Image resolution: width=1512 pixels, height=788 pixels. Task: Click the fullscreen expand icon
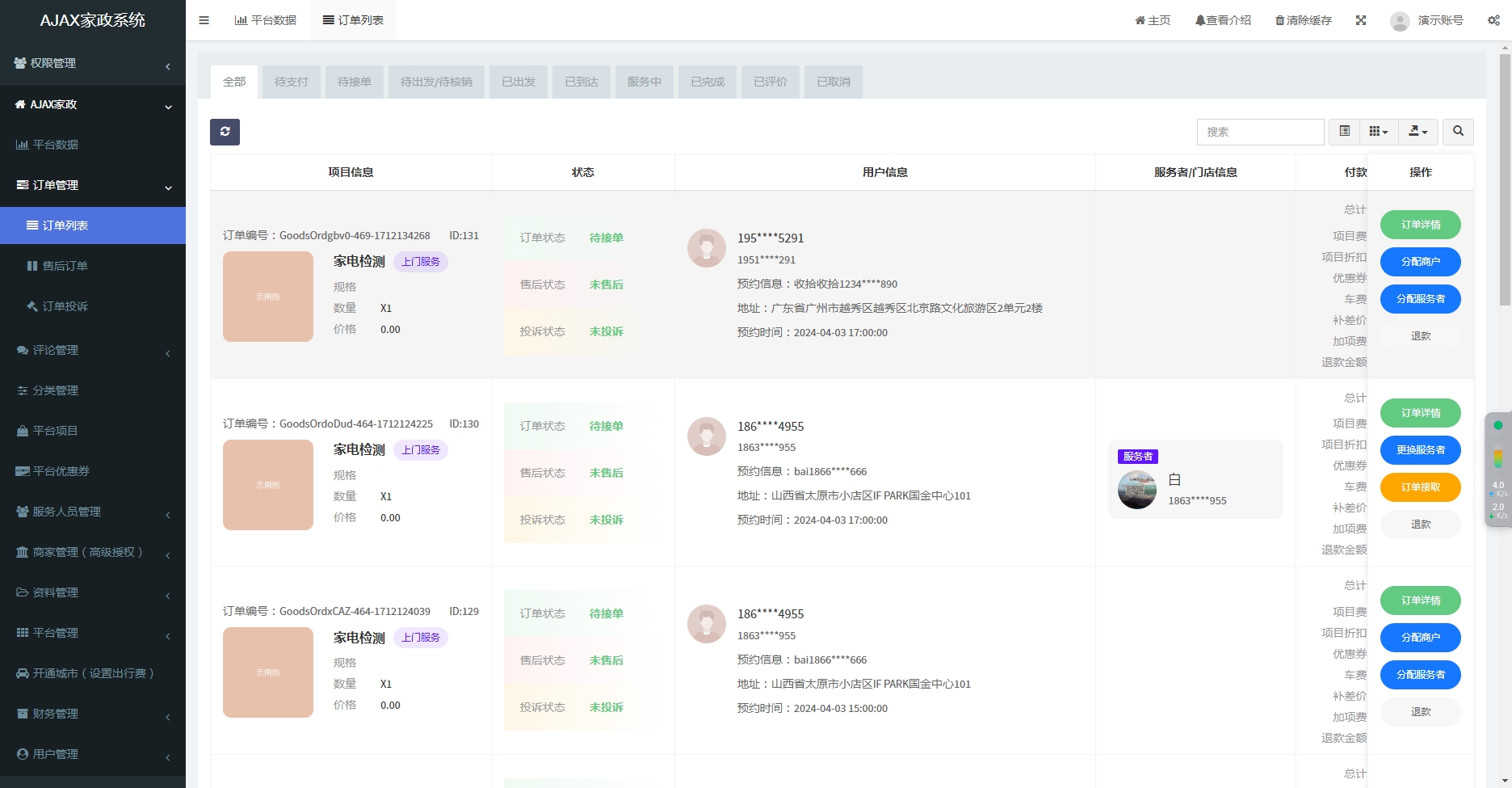1361,20
